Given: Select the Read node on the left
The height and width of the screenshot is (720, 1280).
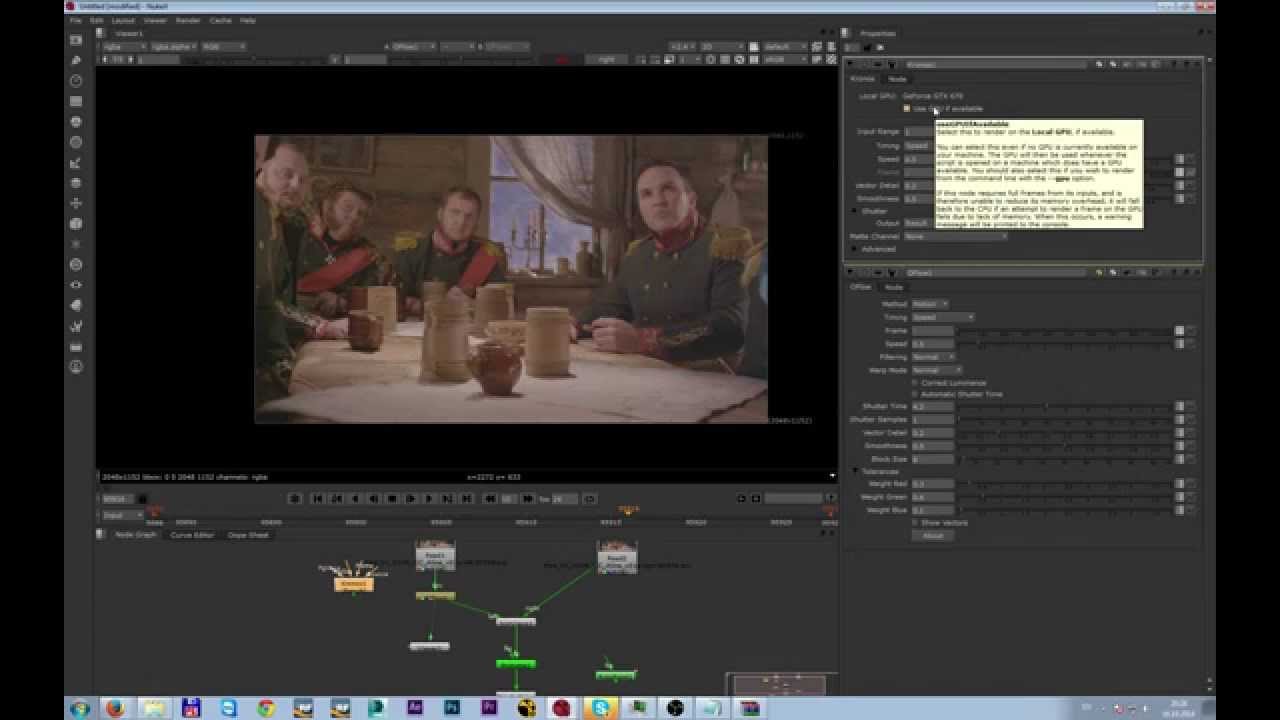Looking at the screenshot, I should pyautogui.click(x=435, y=557).
